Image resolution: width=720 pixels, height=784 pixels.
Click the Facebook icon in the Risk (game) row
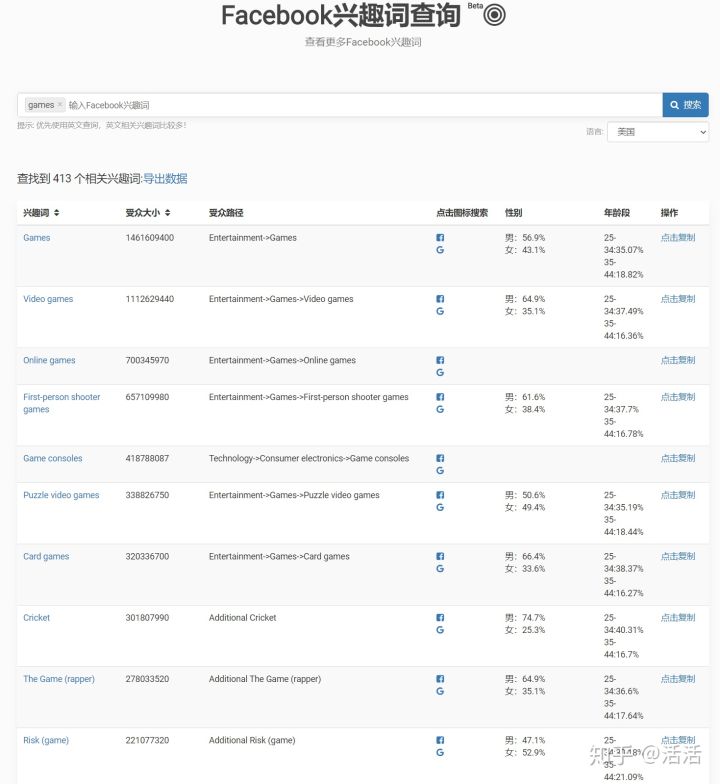440,740
